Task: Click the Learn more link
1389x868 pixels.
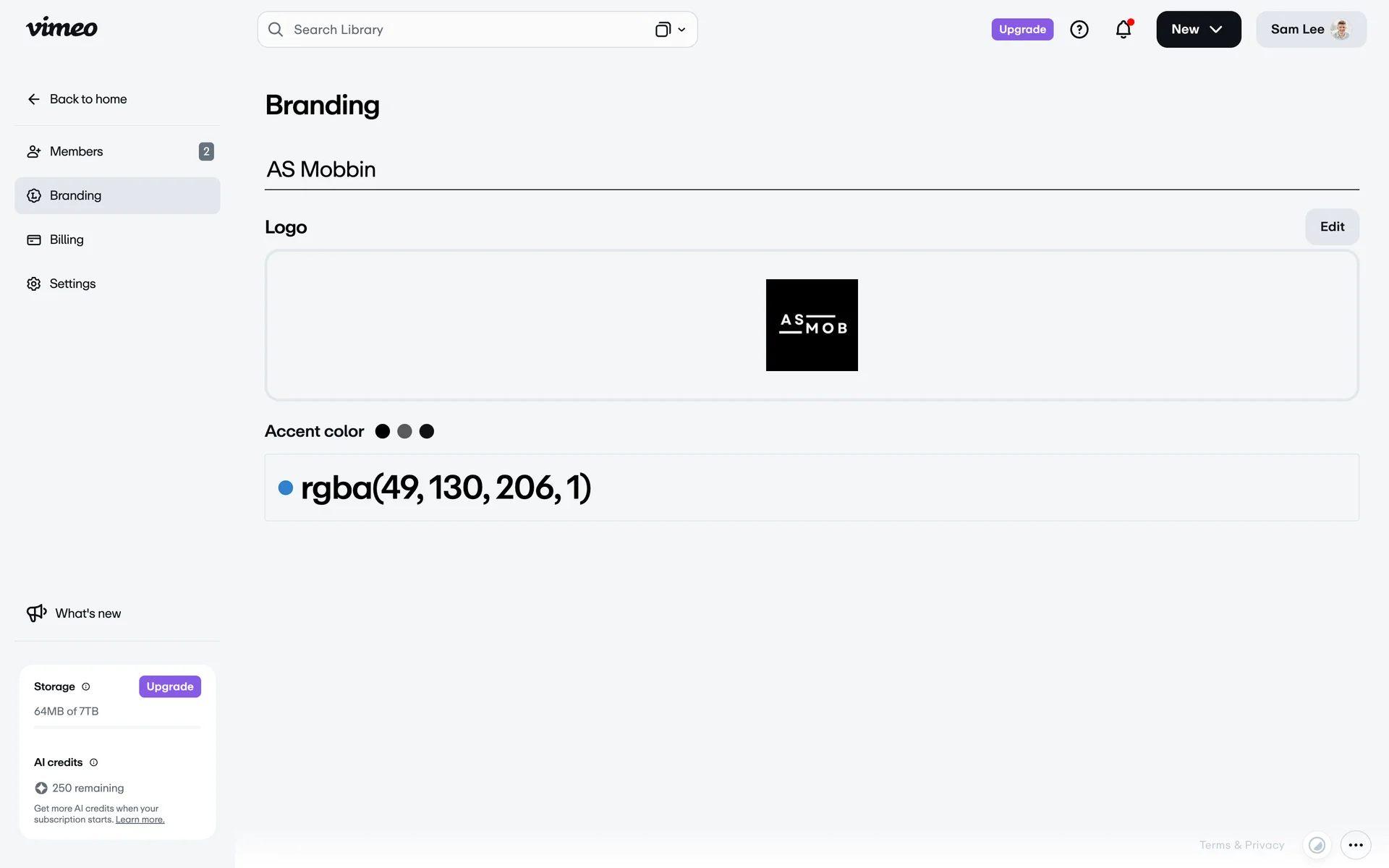Action: [x=140, y=820]
